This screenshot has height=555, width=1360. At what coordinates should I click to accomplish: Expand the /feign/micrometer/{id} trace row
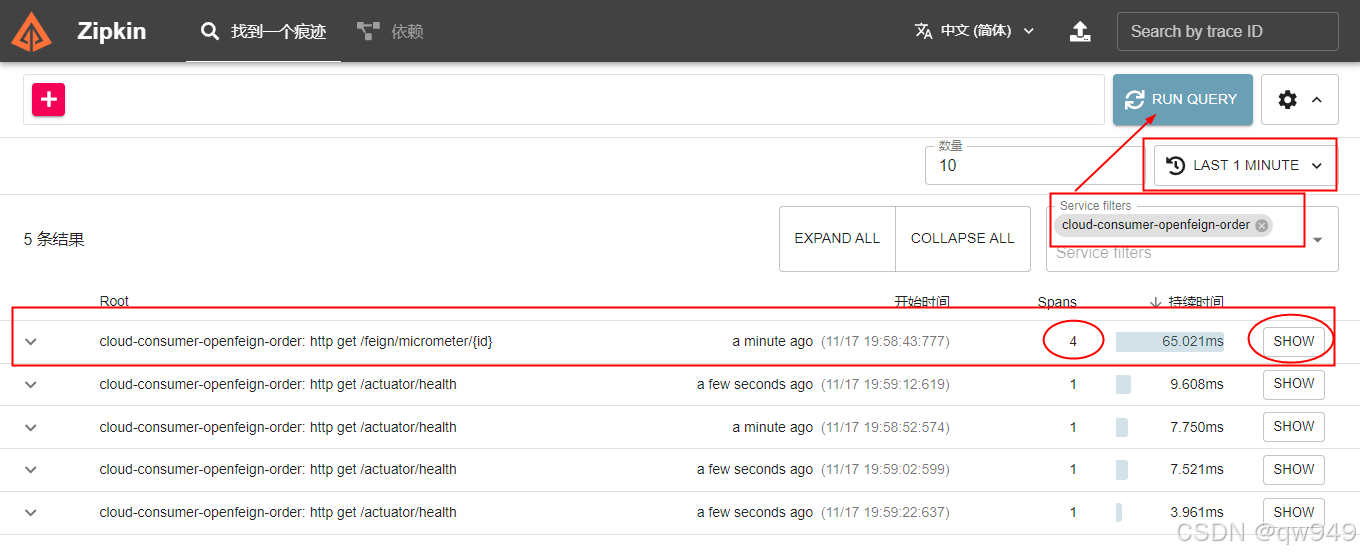coord(31,342)
